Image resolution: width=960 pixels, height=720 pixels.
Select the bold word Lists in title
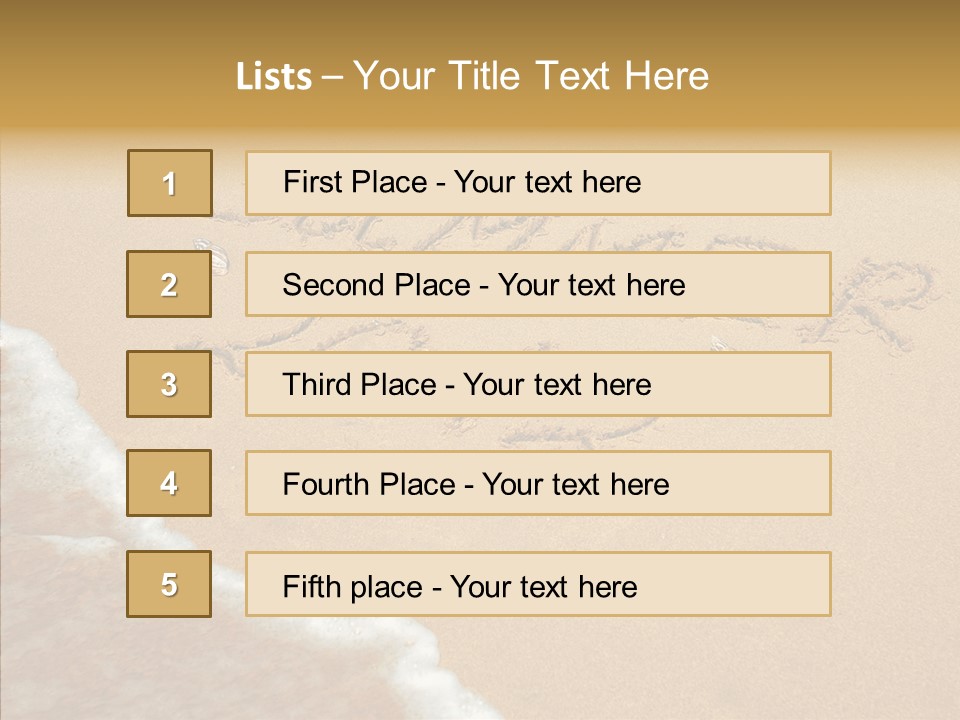click(274, 77)
